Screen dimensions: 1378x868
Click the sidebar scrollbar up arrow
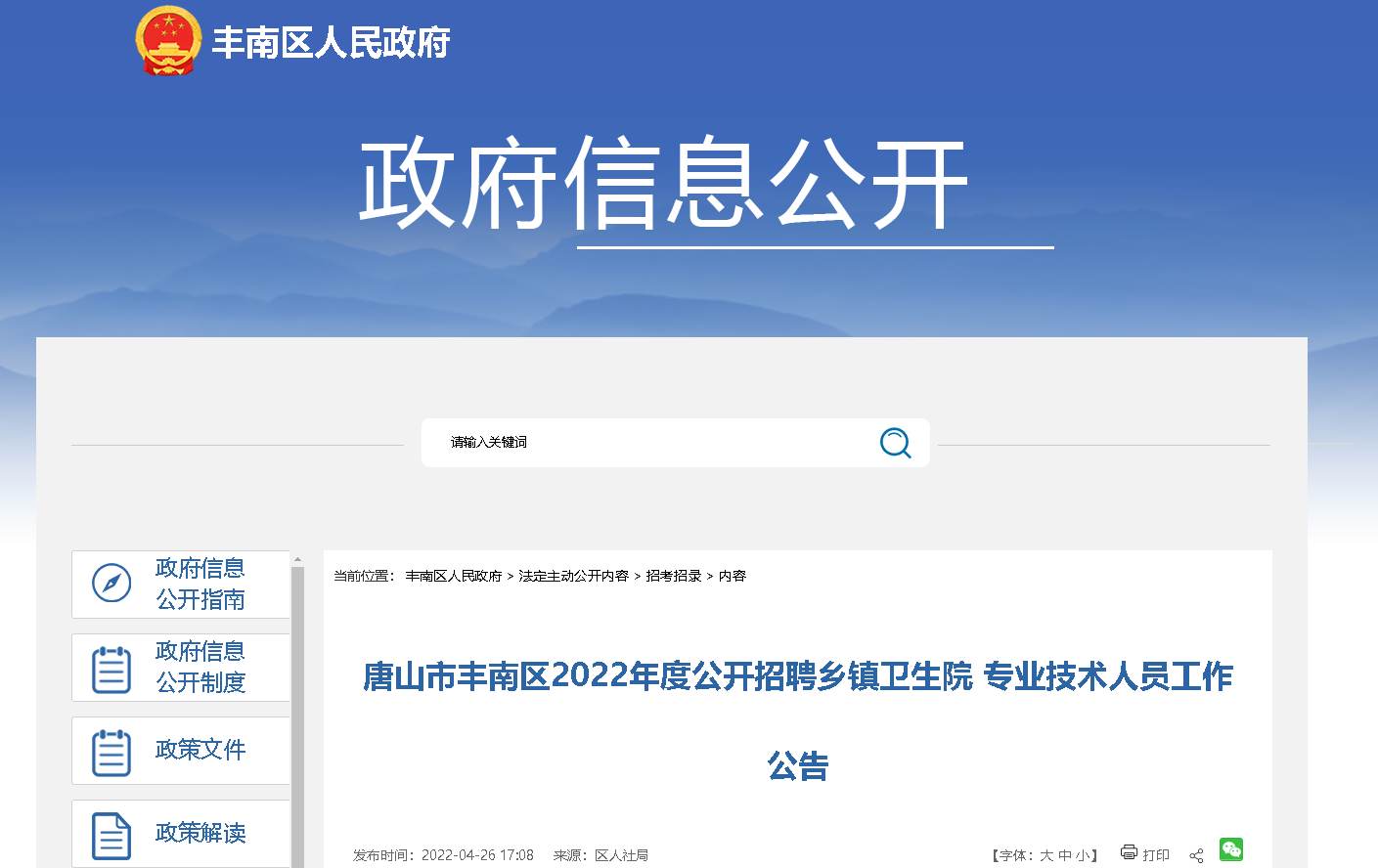[297, 560]
